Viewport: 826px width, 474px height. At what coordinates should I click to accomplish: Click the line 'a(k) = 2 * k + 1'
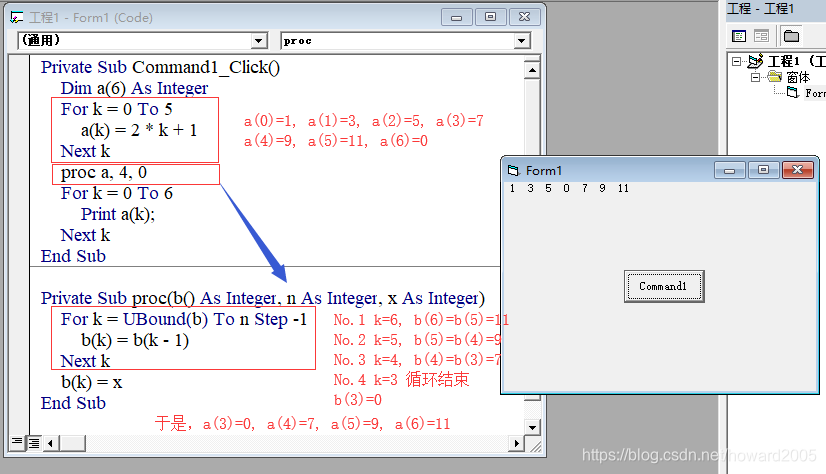click(139, 130)
